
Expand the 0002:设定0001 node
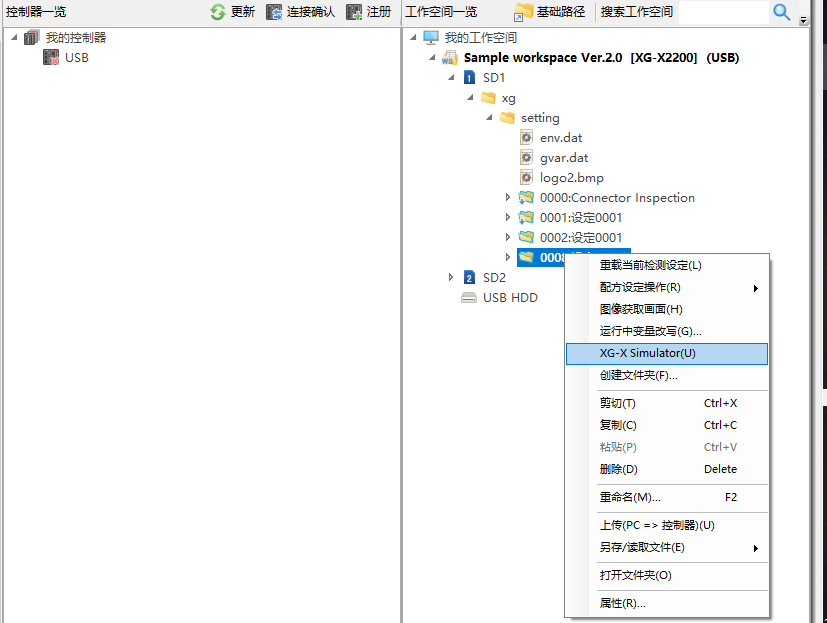[x=507, y=237]
